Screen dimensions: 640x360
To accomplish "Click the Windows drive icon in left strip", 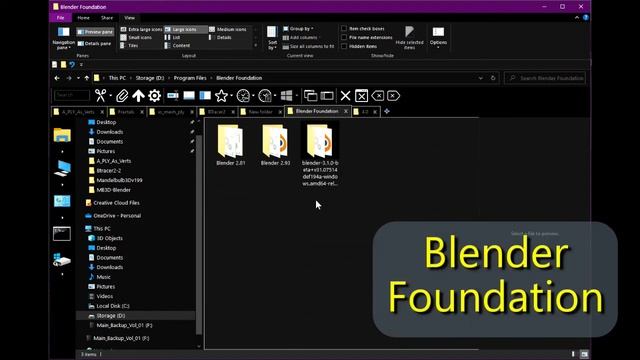I will click(62, 260).
